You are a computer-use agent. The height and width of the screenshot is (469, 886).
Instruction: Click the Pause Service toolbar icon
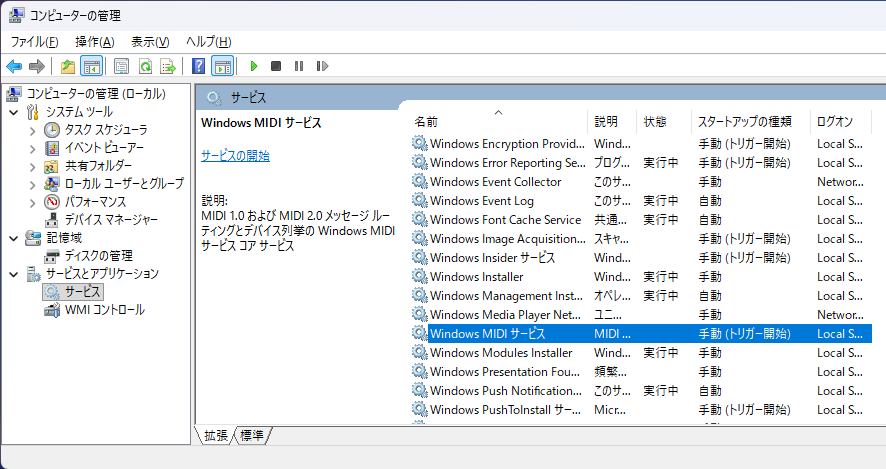pyautogui.click(x=298, y=66)
